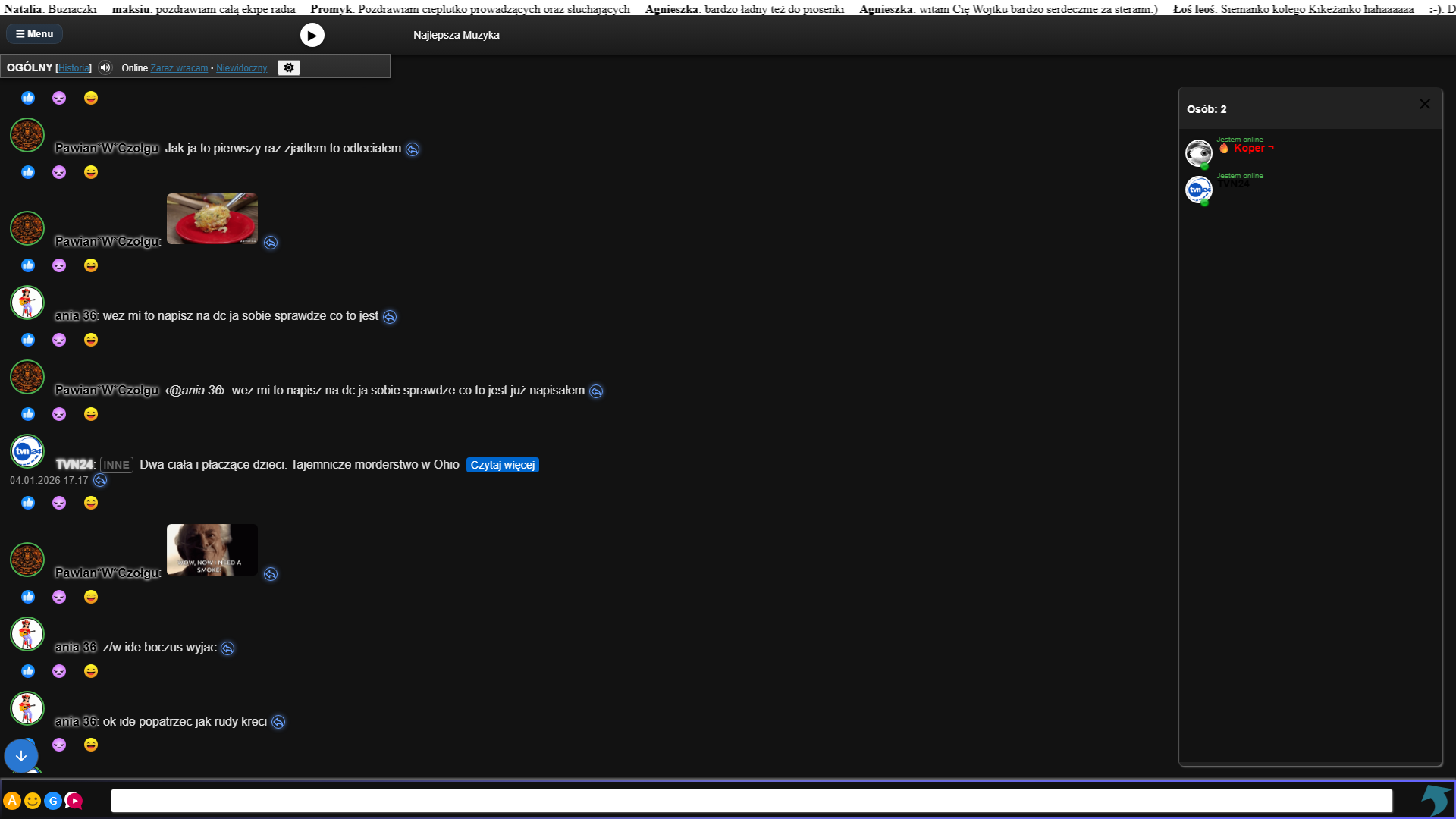Screen dimensions: 1456x819
Task: Switch status to Niewidoczny
Action: pyautogui.click(x=241, y=68)
